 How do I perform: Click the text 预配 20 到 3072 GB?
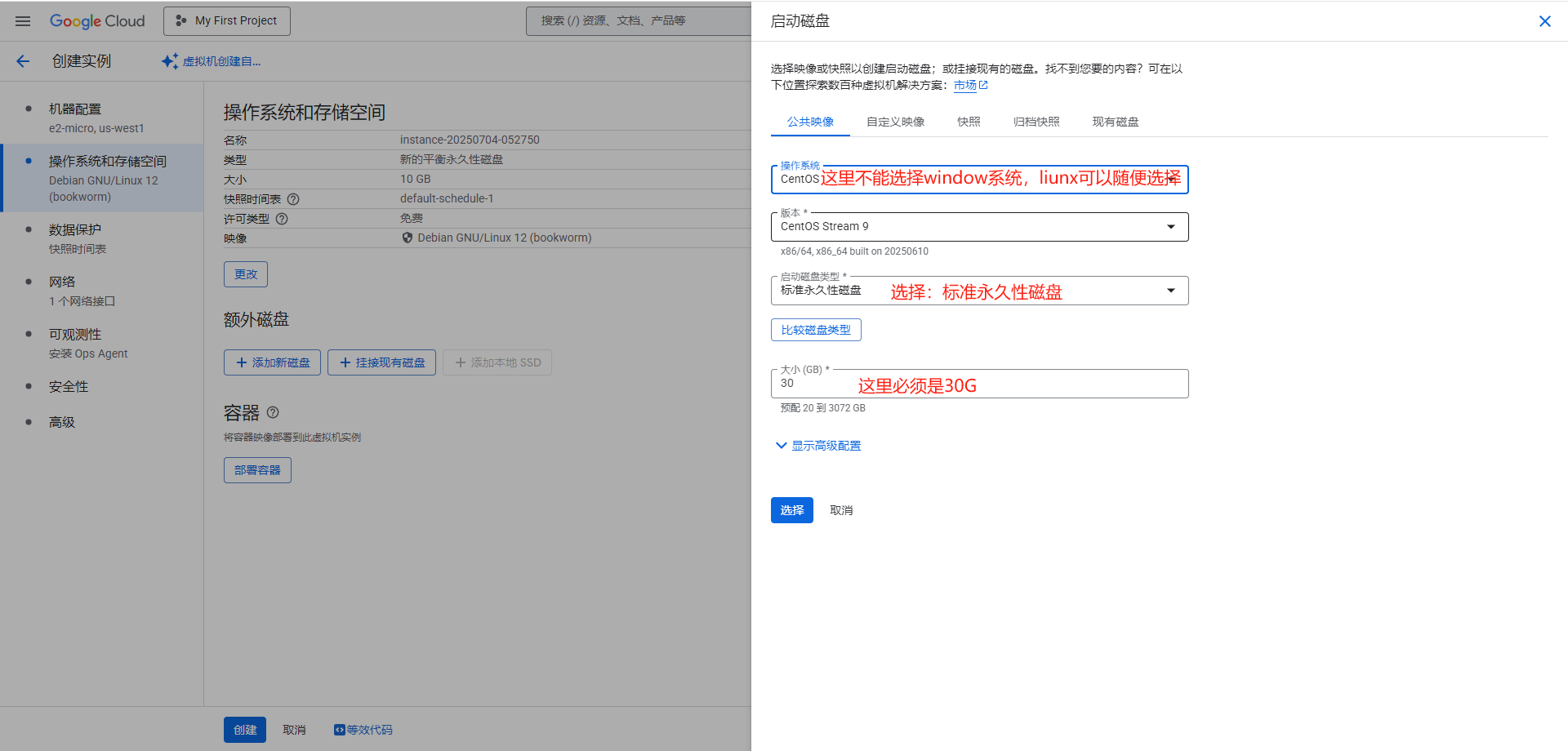(822, 408)
